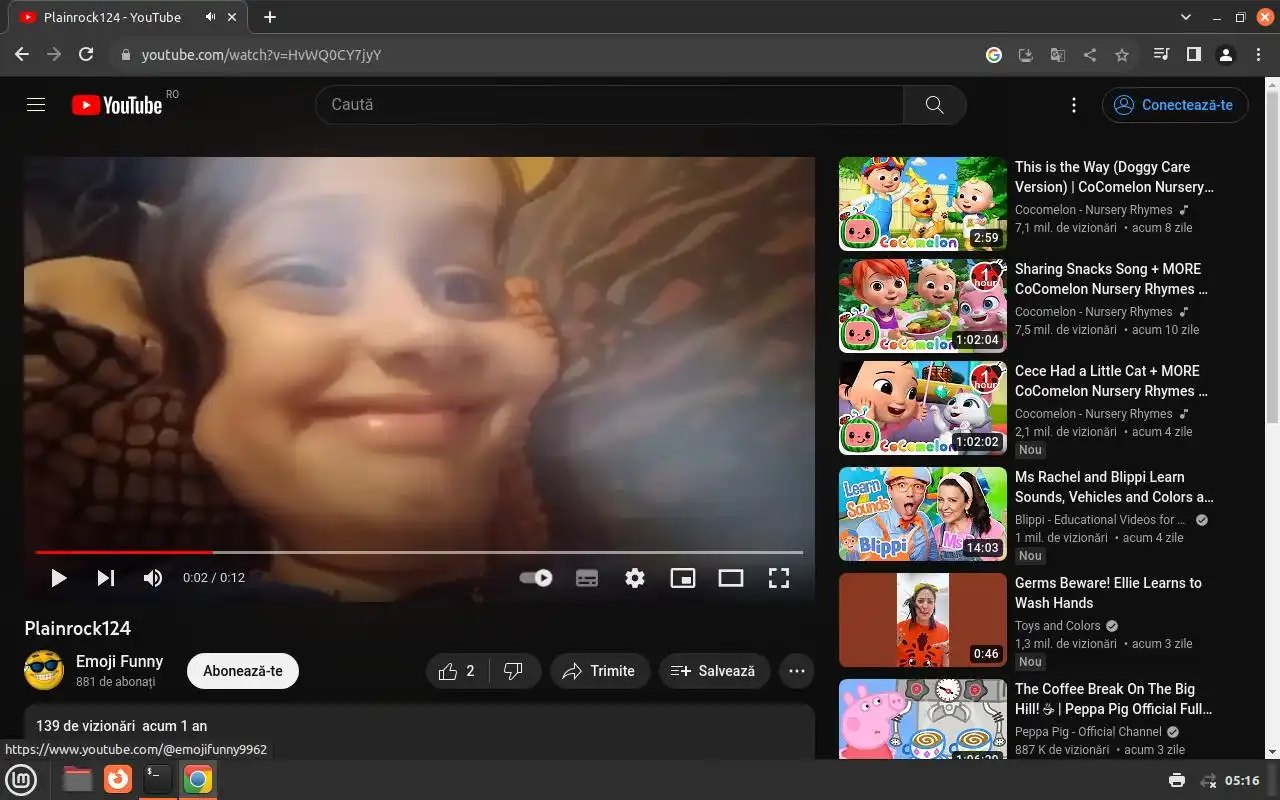Open browser media controls icon
Image resolution: width=1280 pixels, height=800 pixels.
click(1161, 55)
